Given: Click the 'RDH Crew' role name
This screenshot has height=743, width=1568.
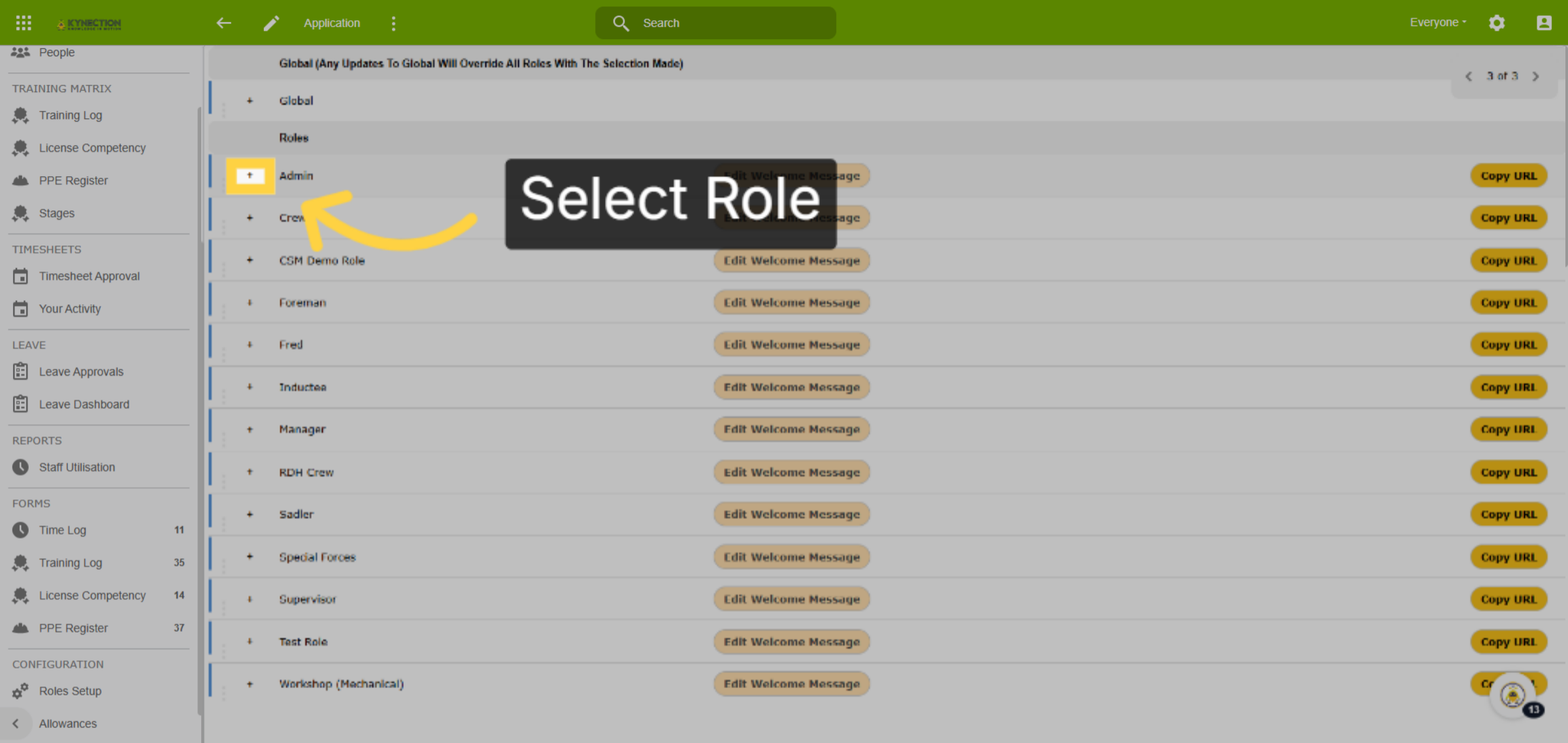Looking at the screenshot, I should (x=306, y=472).
